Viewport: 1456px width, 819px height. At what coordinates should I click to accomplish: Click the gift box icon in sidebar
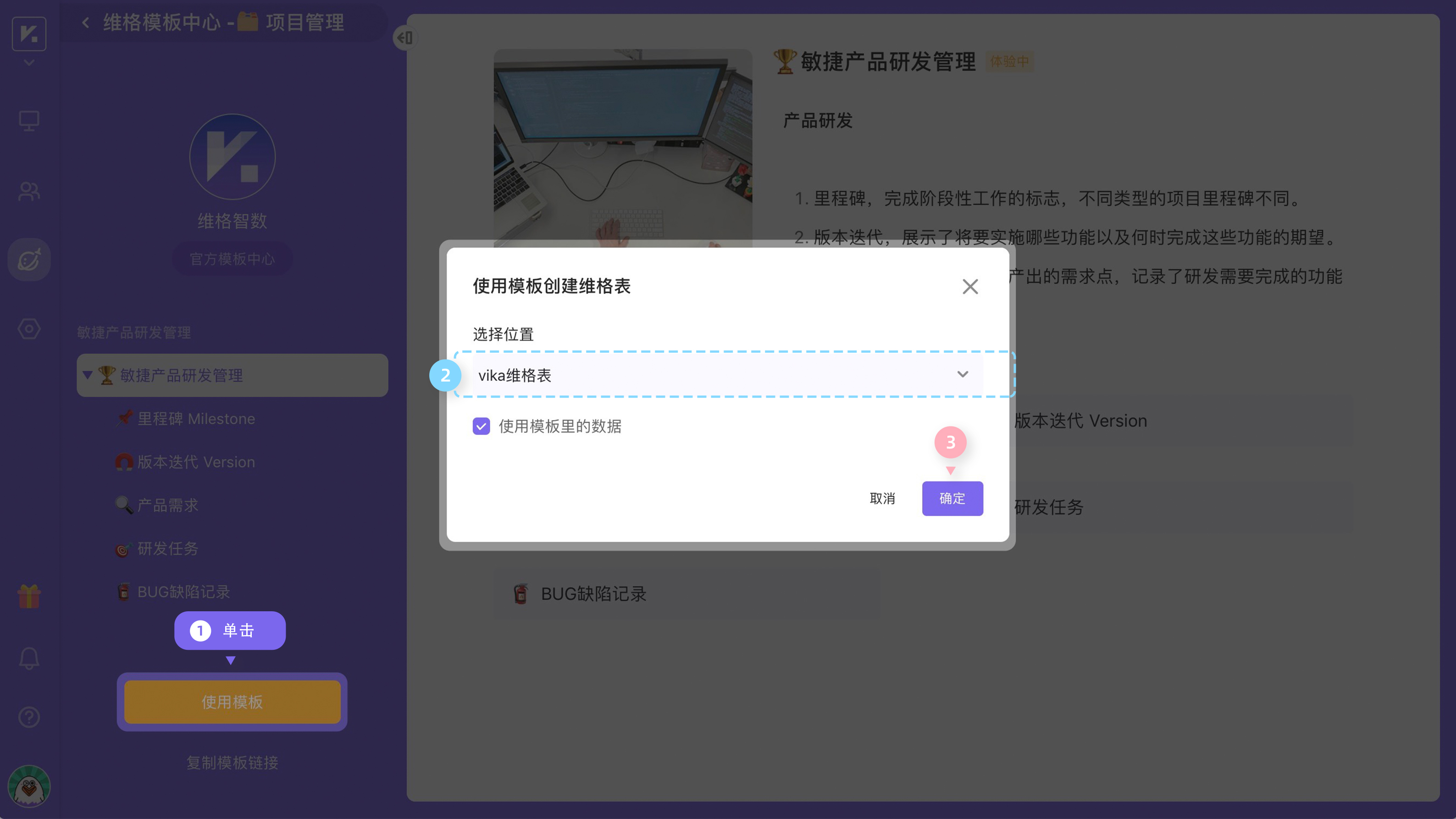click(x=29, y=596)
